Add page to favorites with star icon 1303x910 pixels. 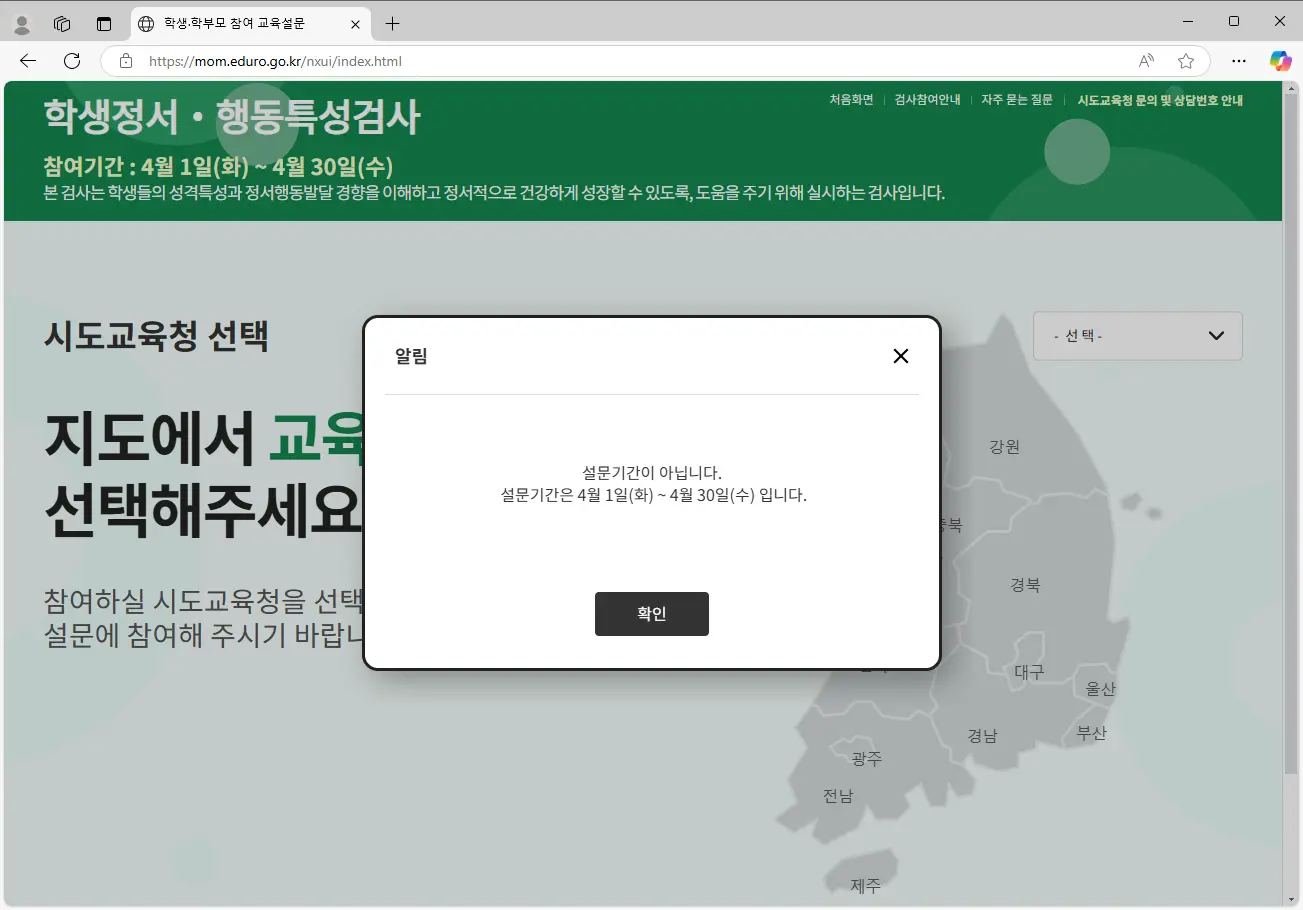click(x=1186, y=61)
